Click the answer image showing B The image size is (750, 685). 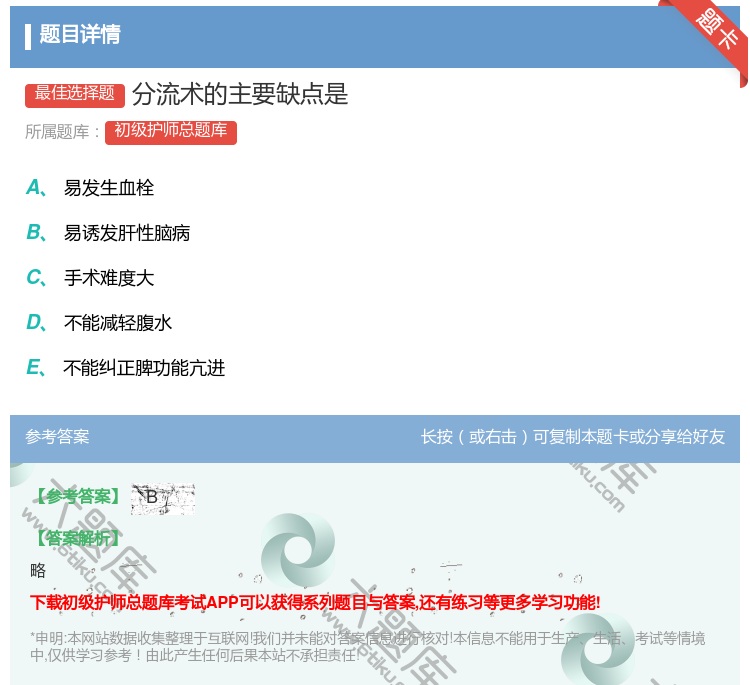point(163,499)
